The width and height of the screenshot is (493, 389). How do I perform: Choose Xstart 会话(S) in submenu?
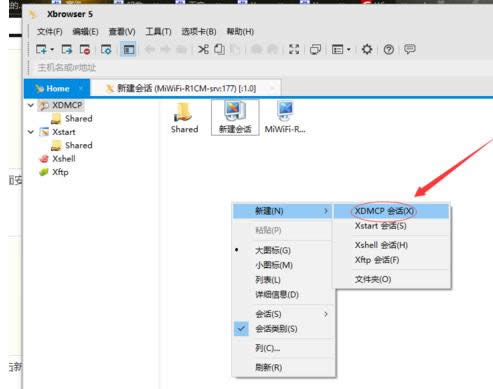pyautogui.click(x=392, y=226)
